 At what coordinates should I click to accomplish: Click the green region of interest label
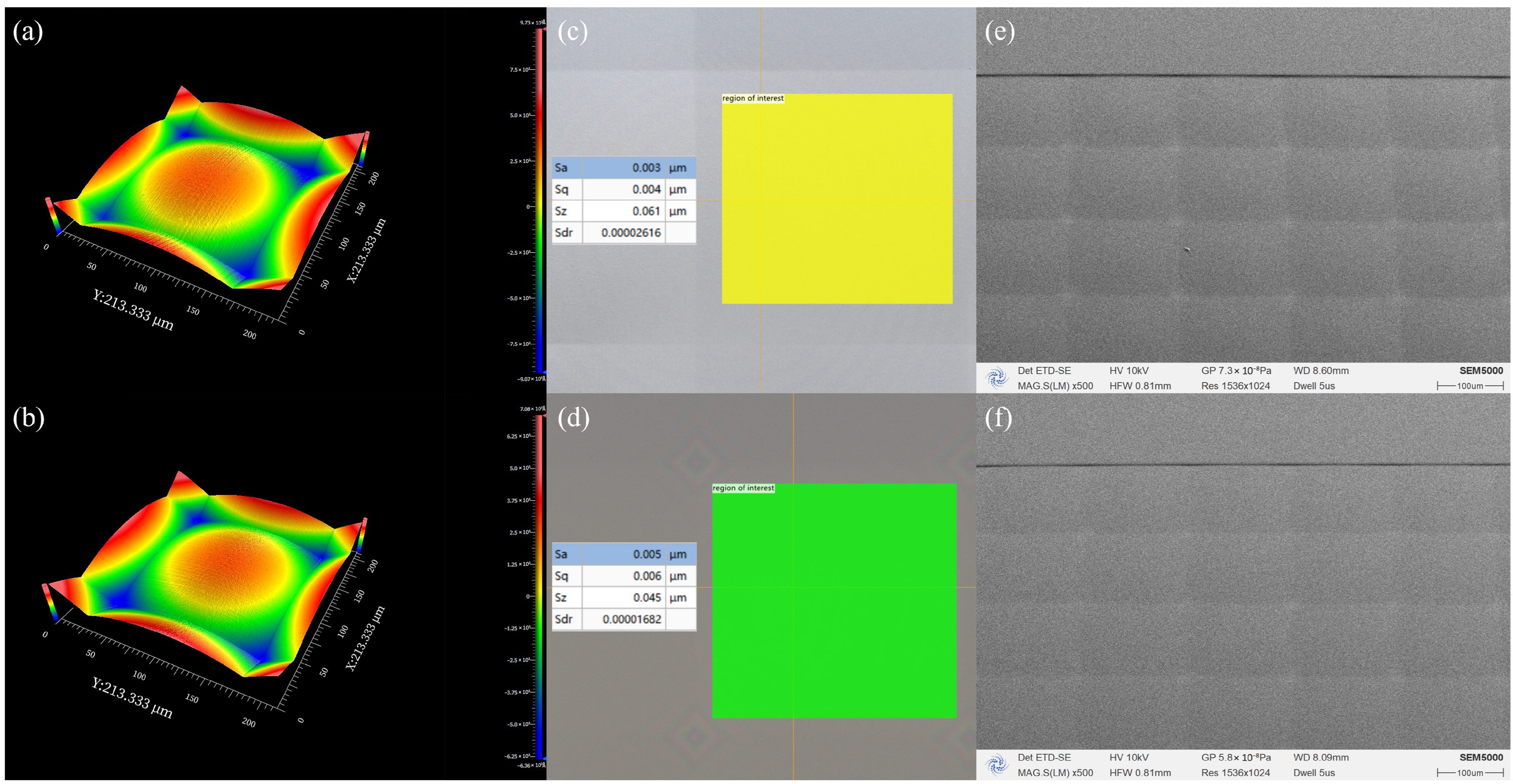743,488
